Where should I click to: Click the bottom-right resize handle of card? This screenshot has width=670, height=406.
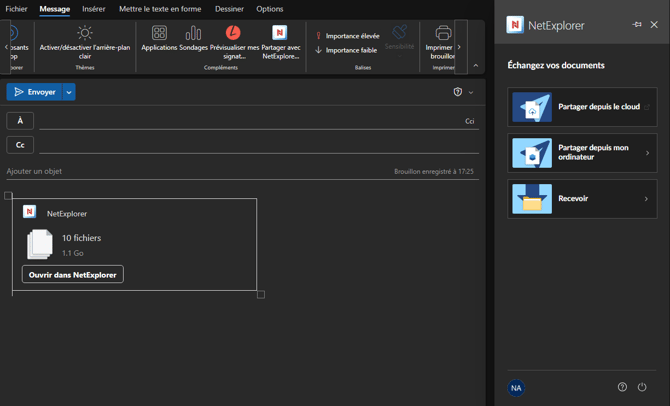261,294
